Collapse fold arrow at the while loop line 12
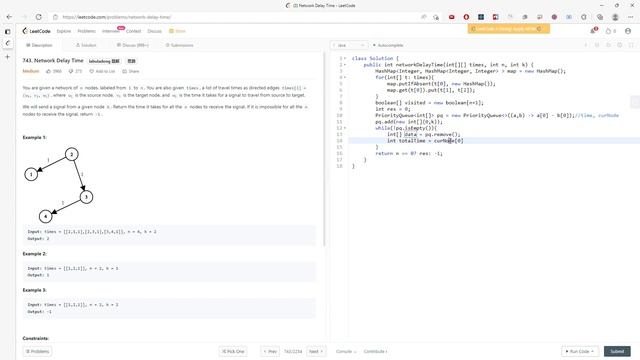The width and height of the screenshot is (640, 360). pos(345,128)
